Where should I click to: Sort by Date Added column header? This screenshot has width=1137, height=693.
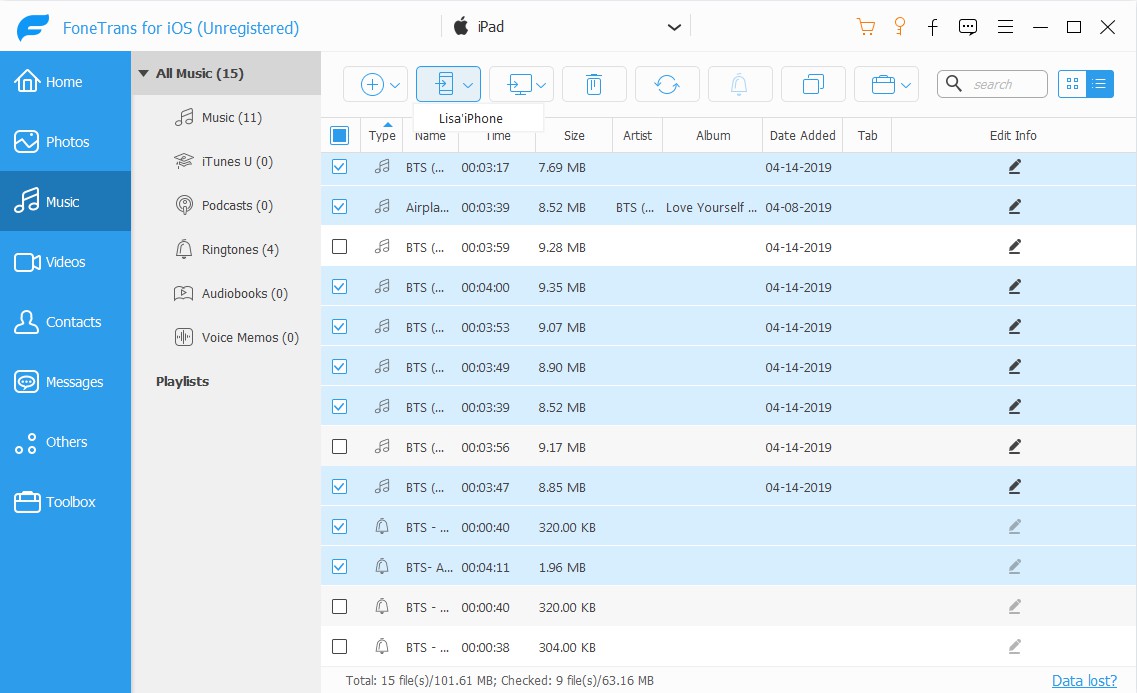coord(803,136)
